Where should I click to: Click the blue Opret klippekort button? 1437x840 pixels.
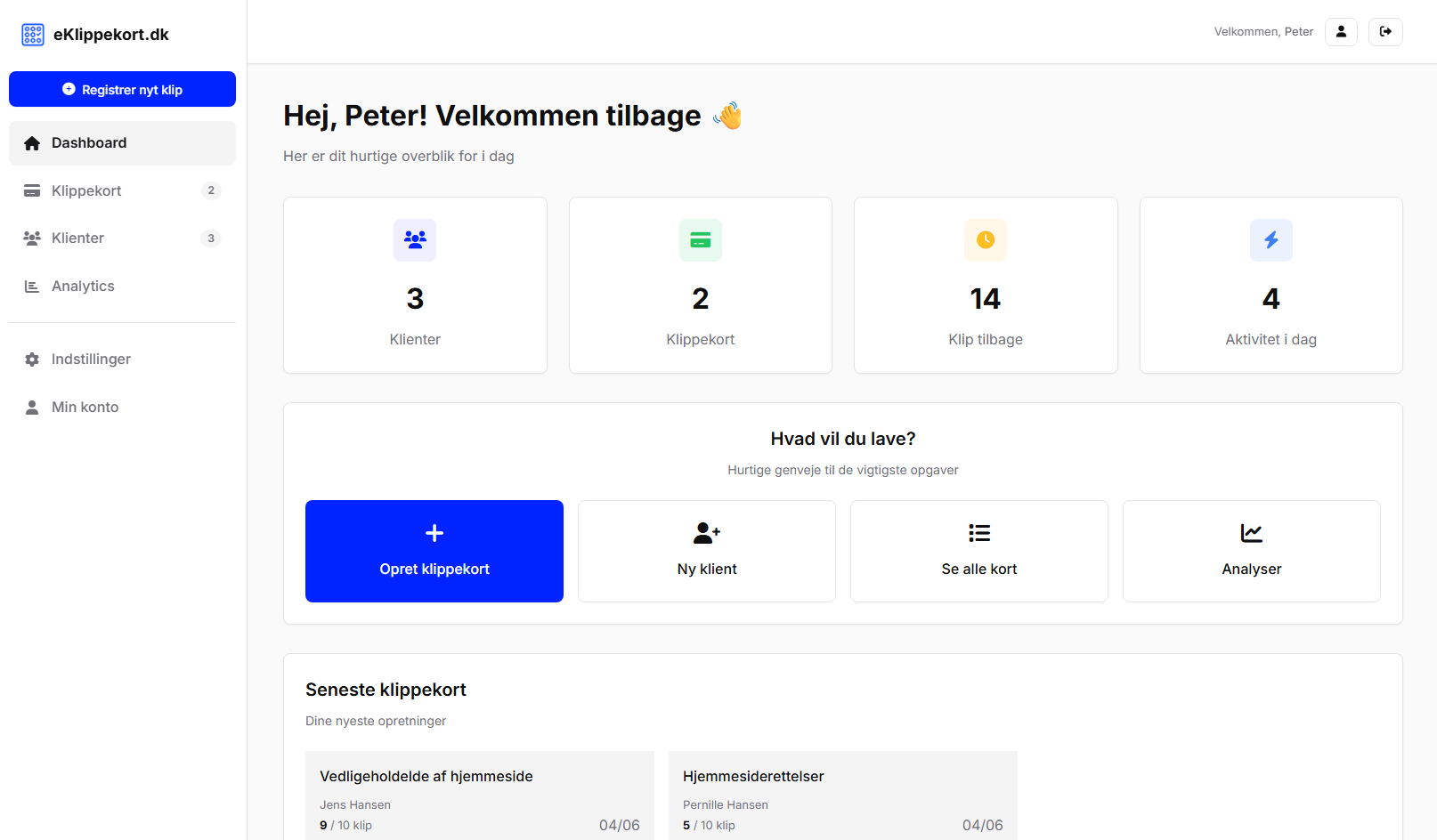434,552
